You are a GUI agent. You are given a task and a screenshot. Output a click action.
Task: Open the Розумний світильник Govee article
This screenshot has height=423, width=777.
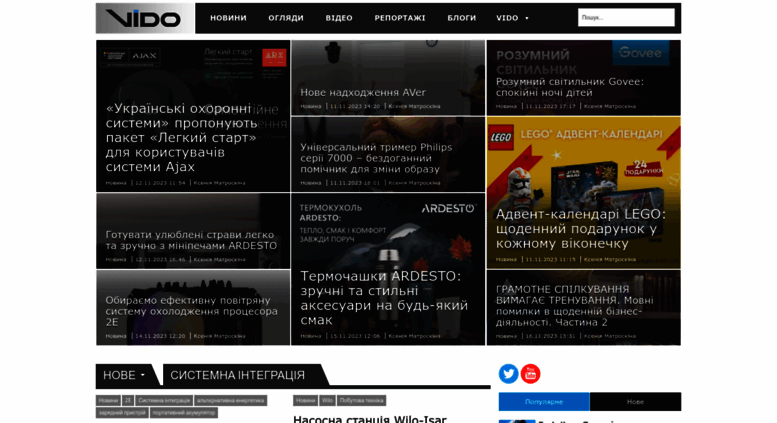pyautogui.click(x=570, y=87)
